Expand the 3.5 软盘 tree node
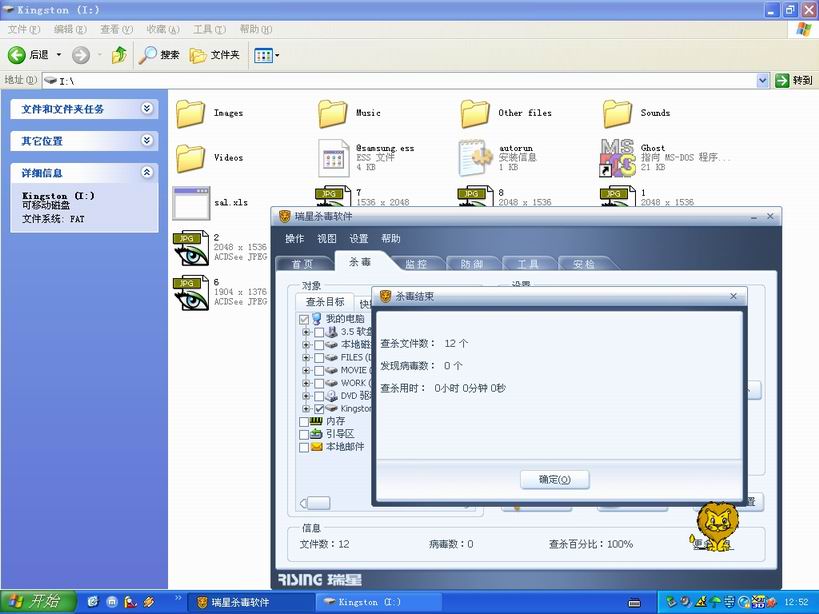 (x=306, y=332)
